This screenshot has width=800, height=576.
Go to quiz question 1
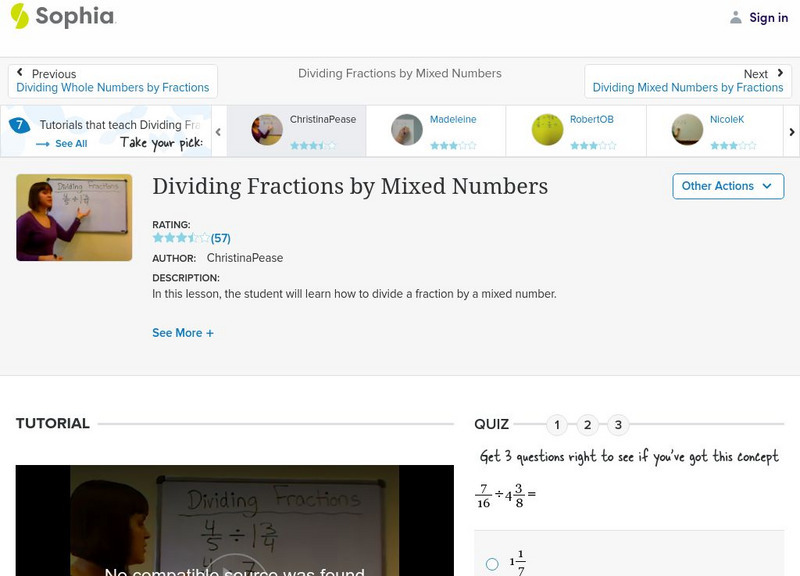point(557,425)
